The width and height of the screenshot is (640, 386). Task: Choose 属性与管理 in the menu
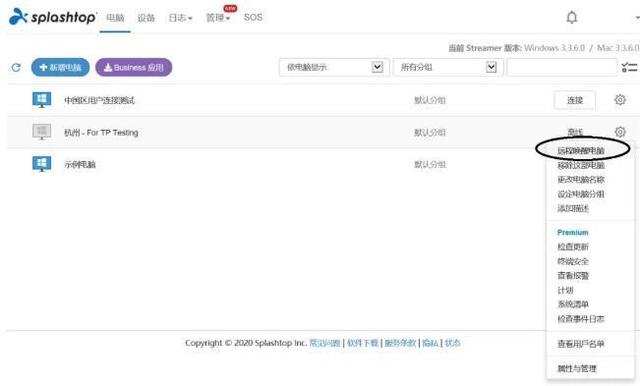(577, 368)
